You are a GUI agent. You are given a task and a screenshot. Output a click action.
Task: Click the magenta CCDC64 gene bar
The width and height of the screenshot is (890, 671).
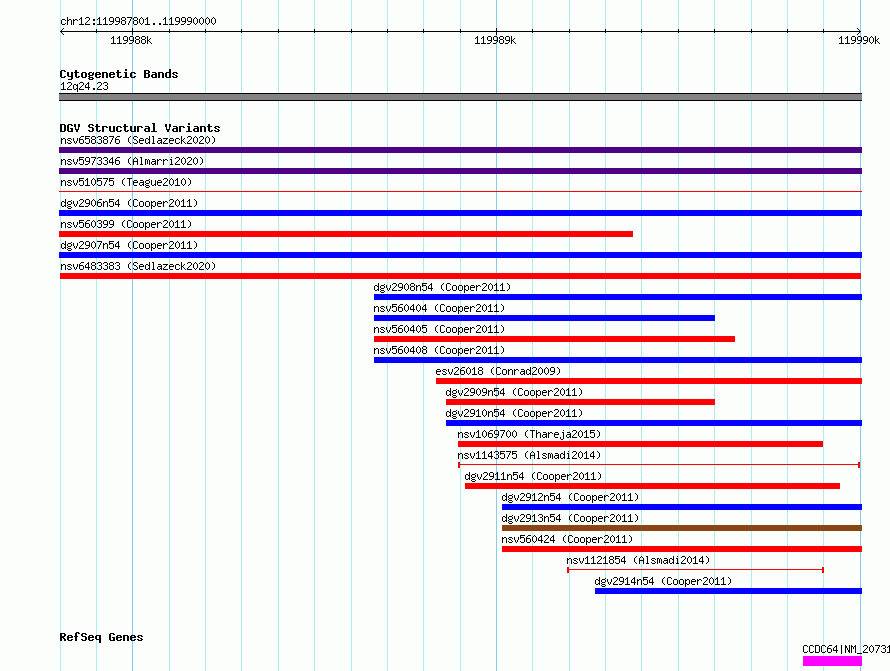832,661
